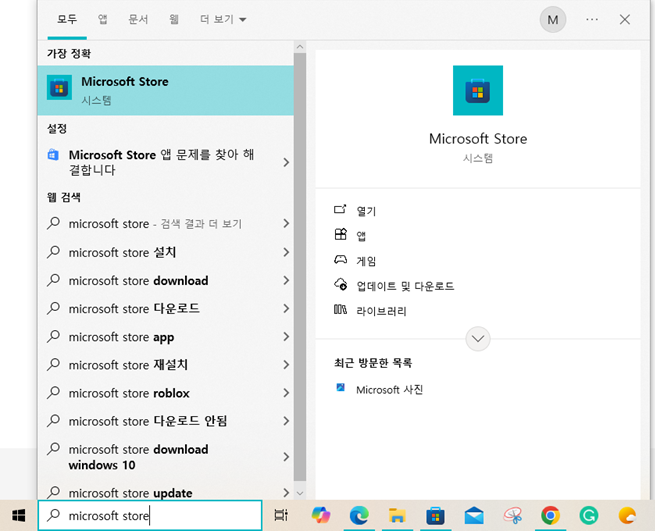Open the Mail app from the taskbar

pos(474,516)
